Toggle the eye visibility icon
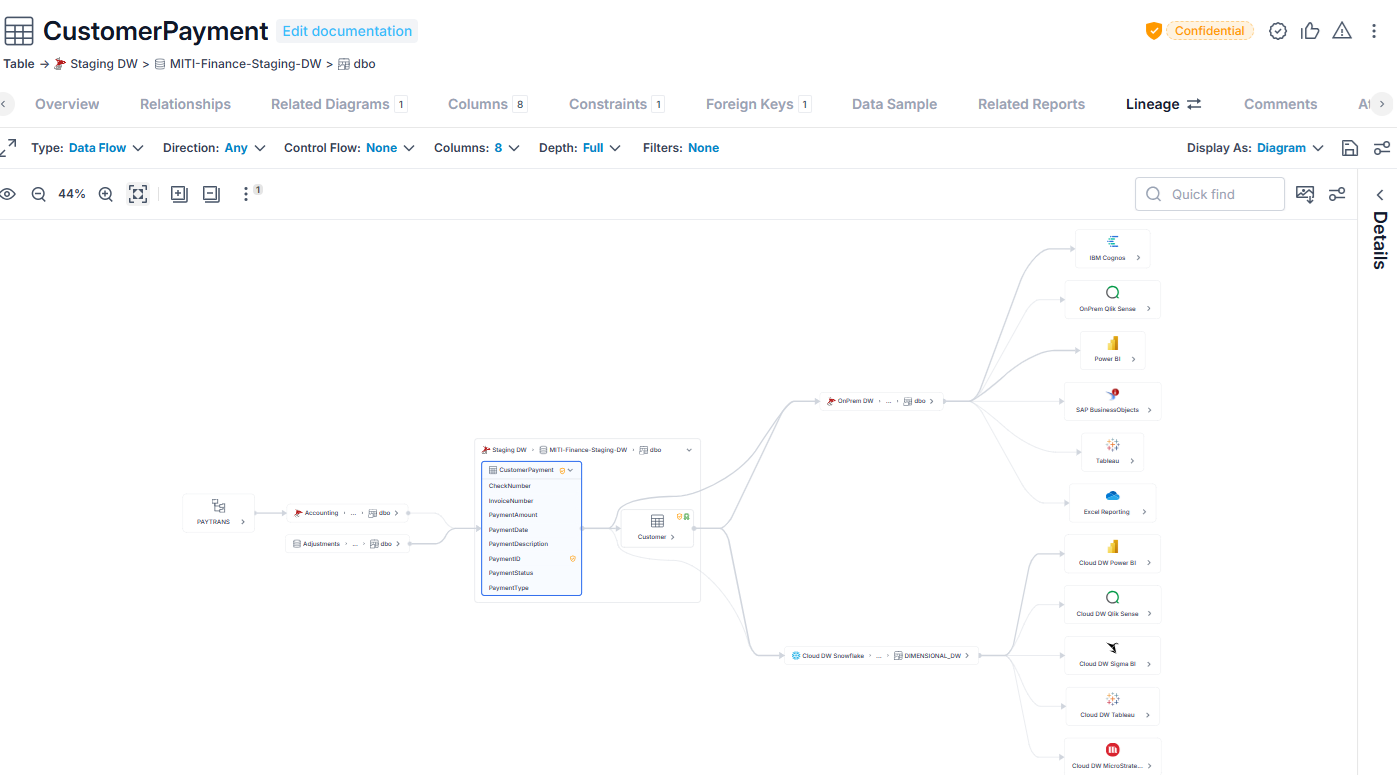Image resolution: width=1397 pixels, height=775 pixels. pyautogui.click(x=8, y=194)
